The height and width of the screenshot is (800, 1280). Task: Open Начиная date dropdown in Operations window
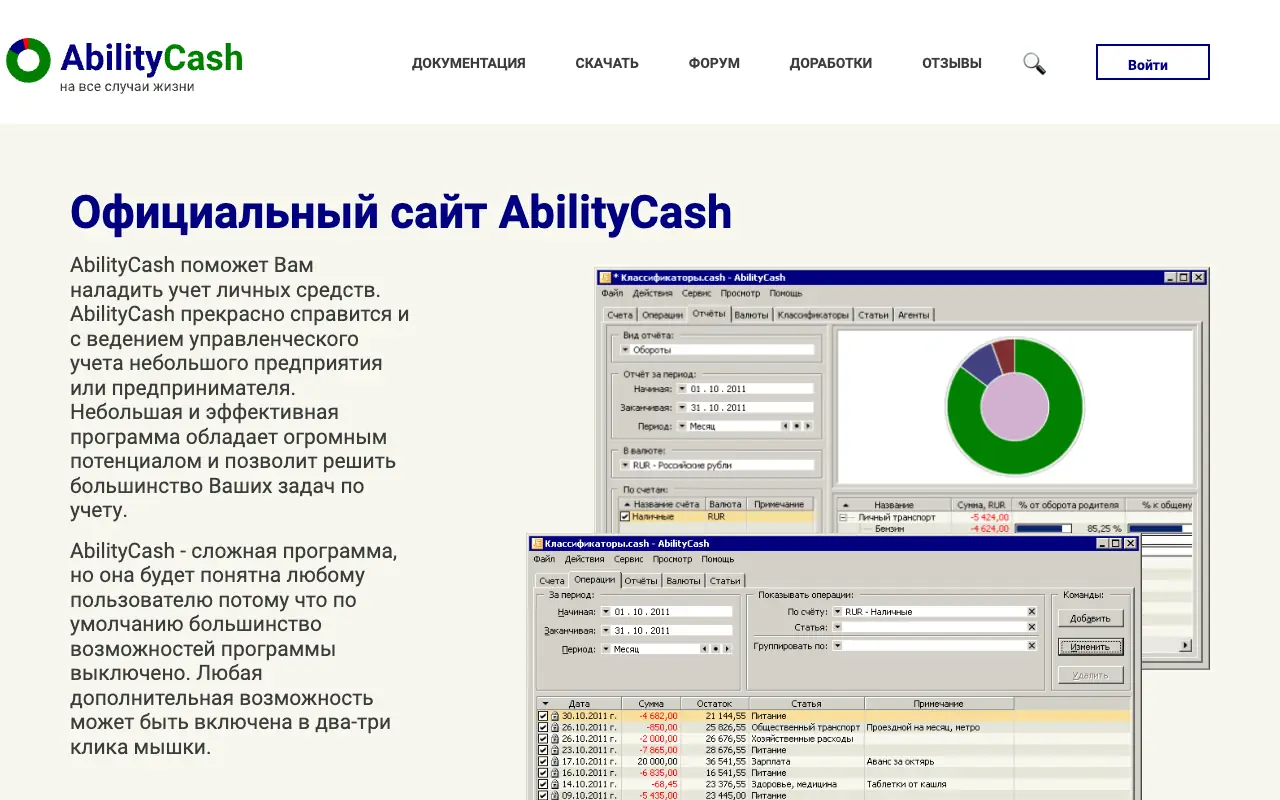(x=605, y=611)
